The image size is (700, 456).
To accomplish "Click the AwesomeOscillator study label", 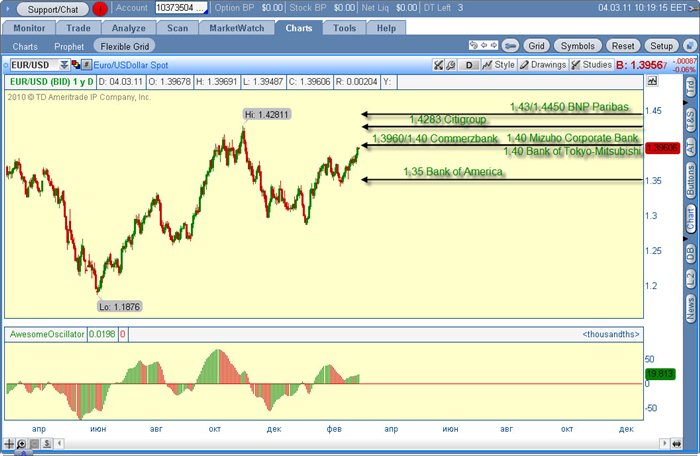I will click(x=47, y=334).
